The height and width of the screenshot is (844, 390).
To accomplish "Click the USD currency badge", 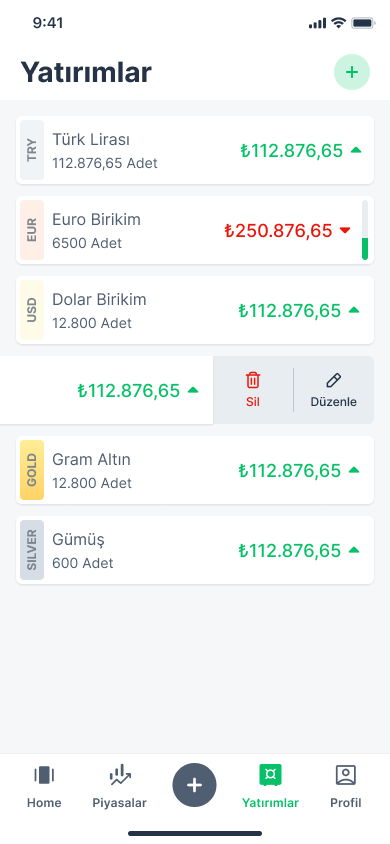I will 32,310.
